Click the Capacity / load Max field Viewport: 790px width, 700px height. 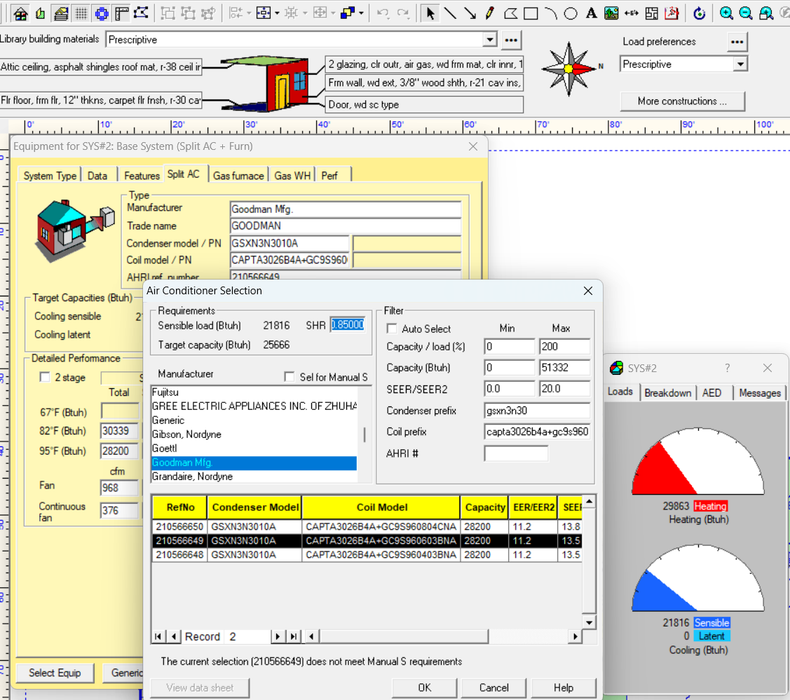564,346
